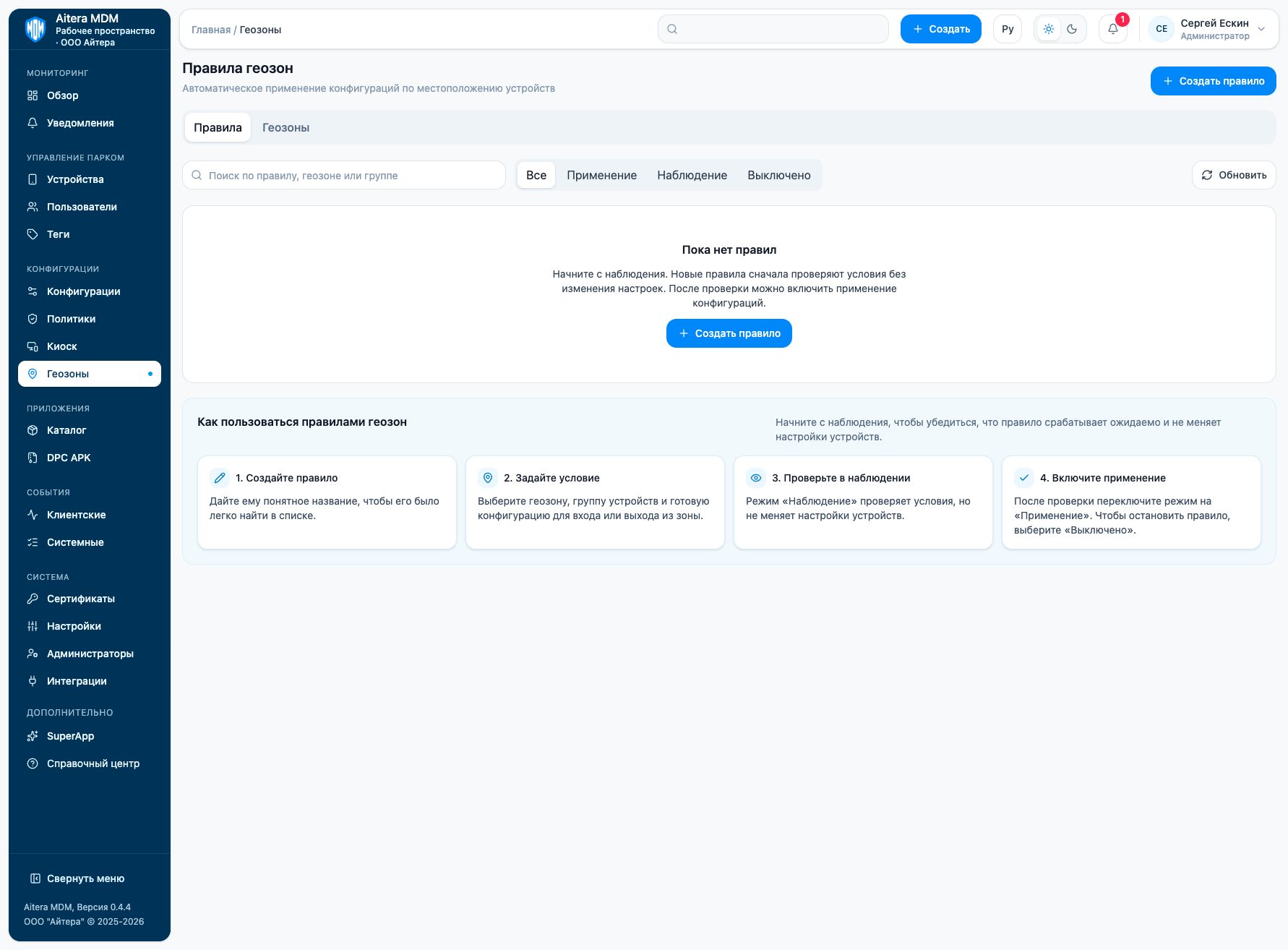Screen dimensions: 1288x950
Task: Open Политики shield item
Action: (90, 319)
